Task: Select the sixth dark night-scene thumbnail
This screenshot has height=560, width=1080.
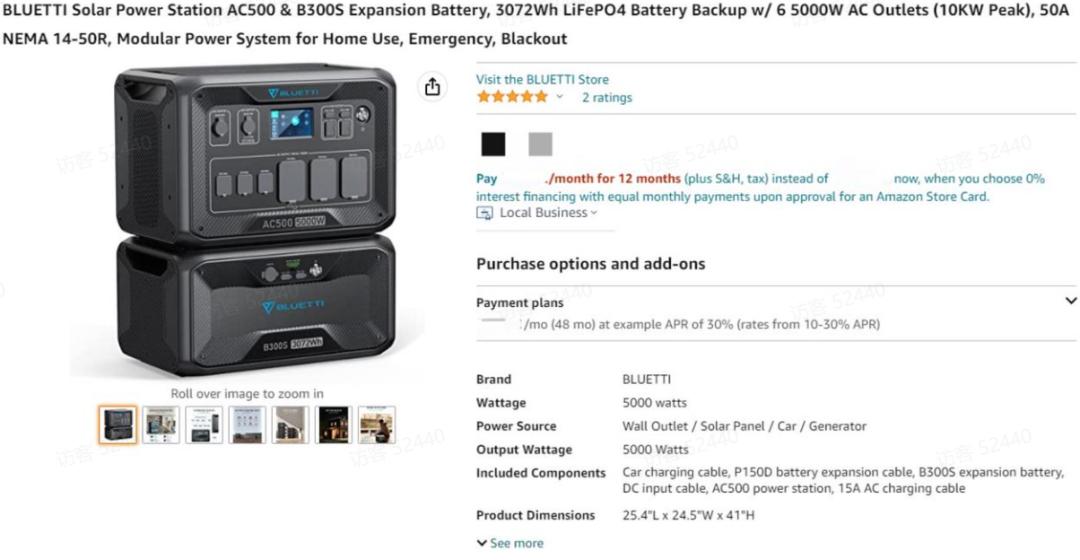Action: point(333,424)
